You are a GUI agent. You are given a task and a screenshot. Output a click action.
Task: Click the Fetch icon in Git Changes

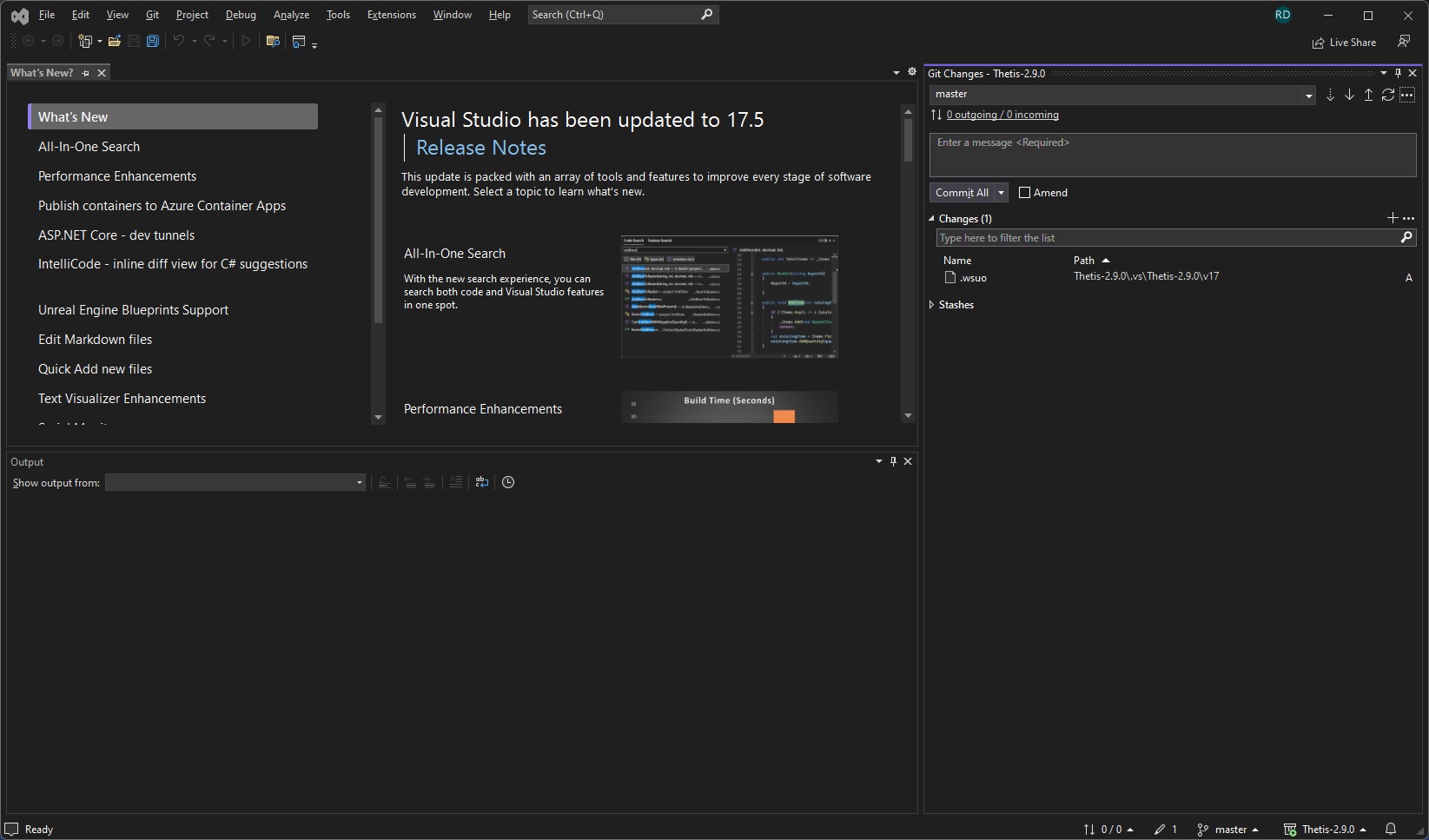1330,95
